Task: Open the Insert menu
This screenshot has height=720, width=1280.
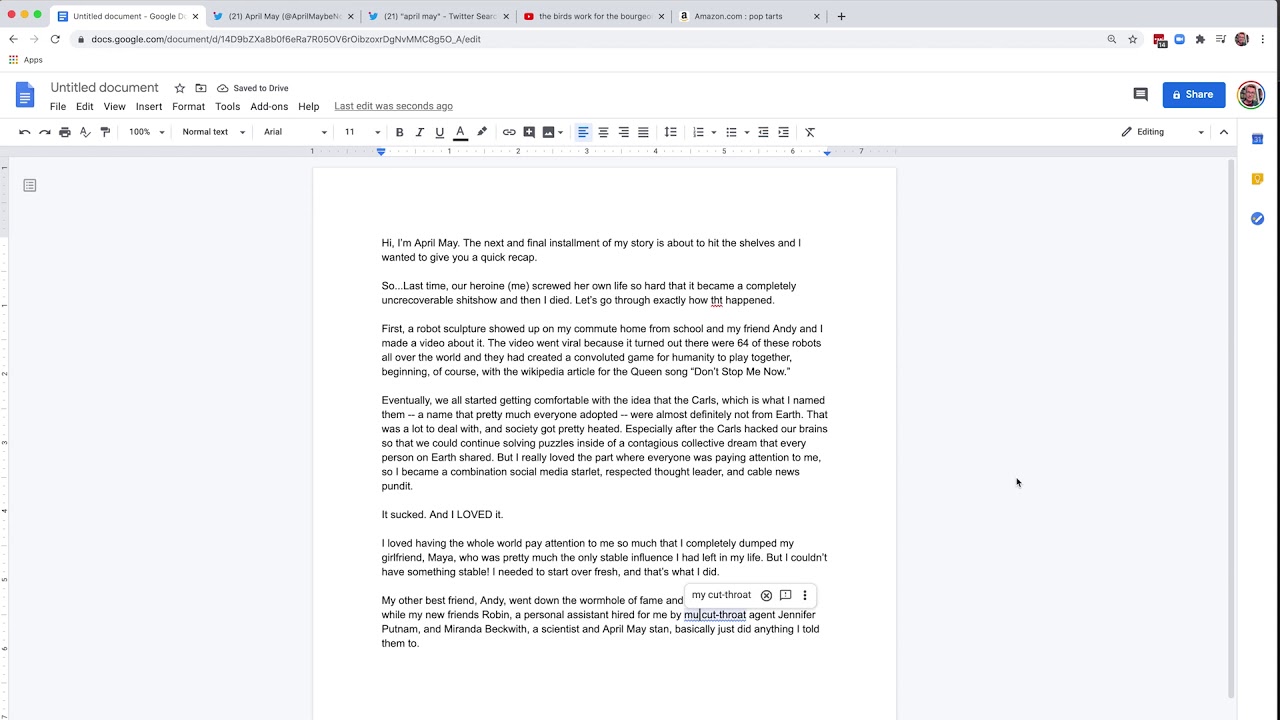Action: (x=149, y=106)
